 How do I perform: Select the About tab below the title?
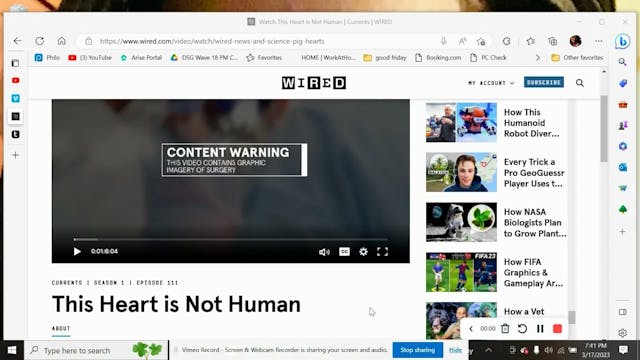coord(61,329)
